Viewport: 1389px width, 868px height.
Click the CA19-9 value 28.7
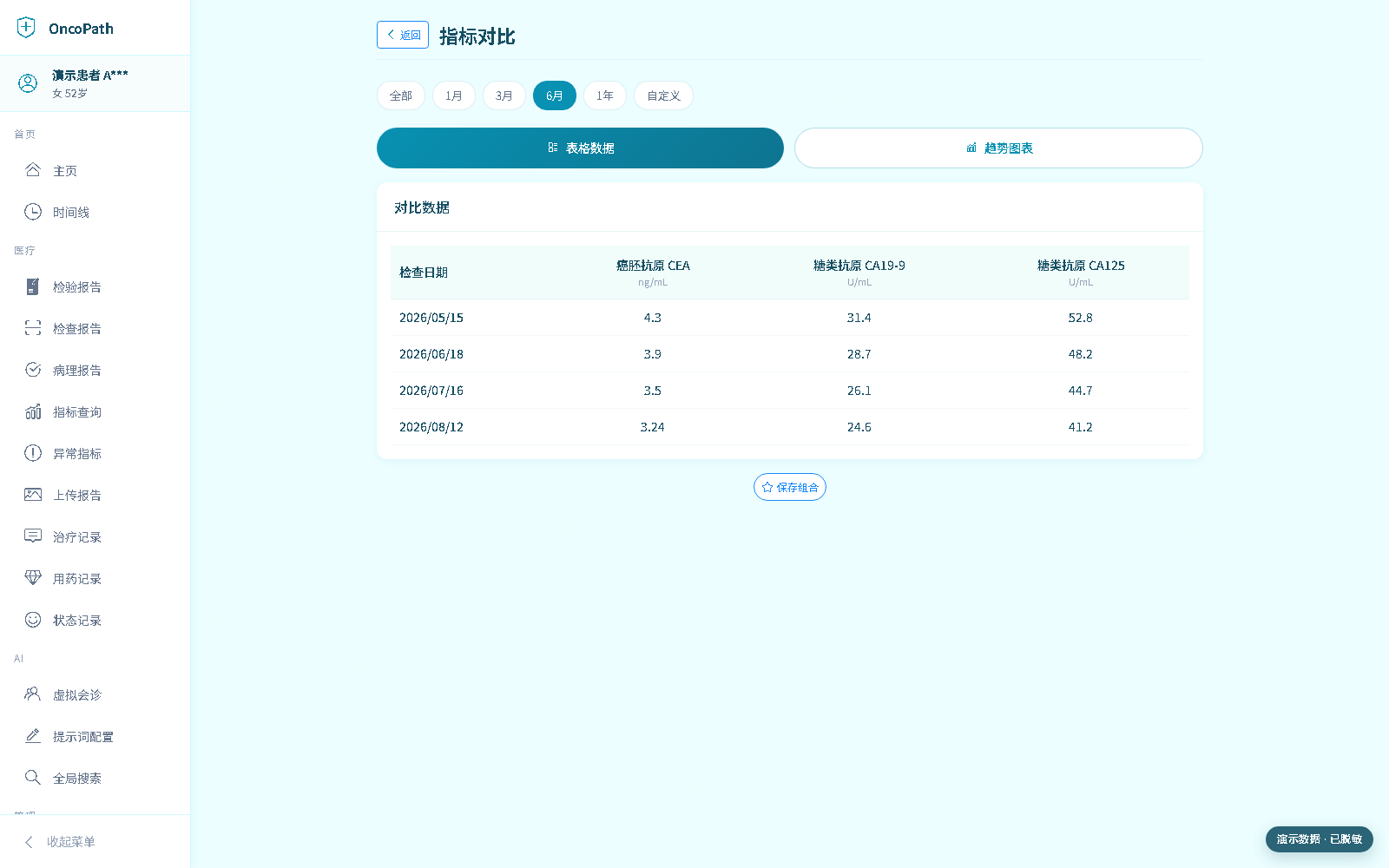(x=859, y=354)
